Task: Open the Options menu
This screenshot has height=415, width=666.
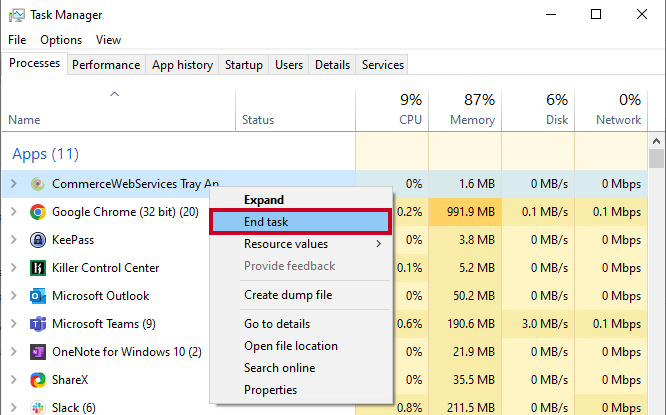Action: 61,40
